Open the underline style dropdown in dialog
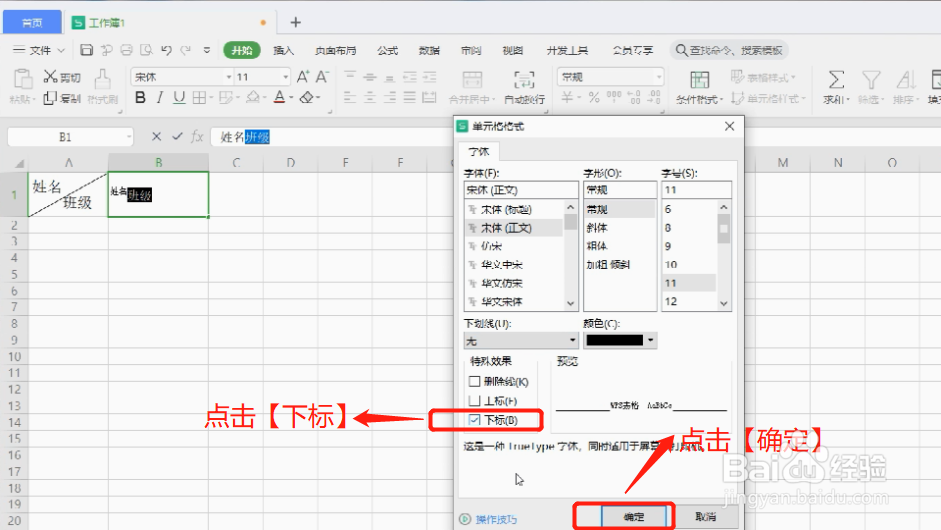This screenshot has height=530, width=941. [x=572, y=340]
